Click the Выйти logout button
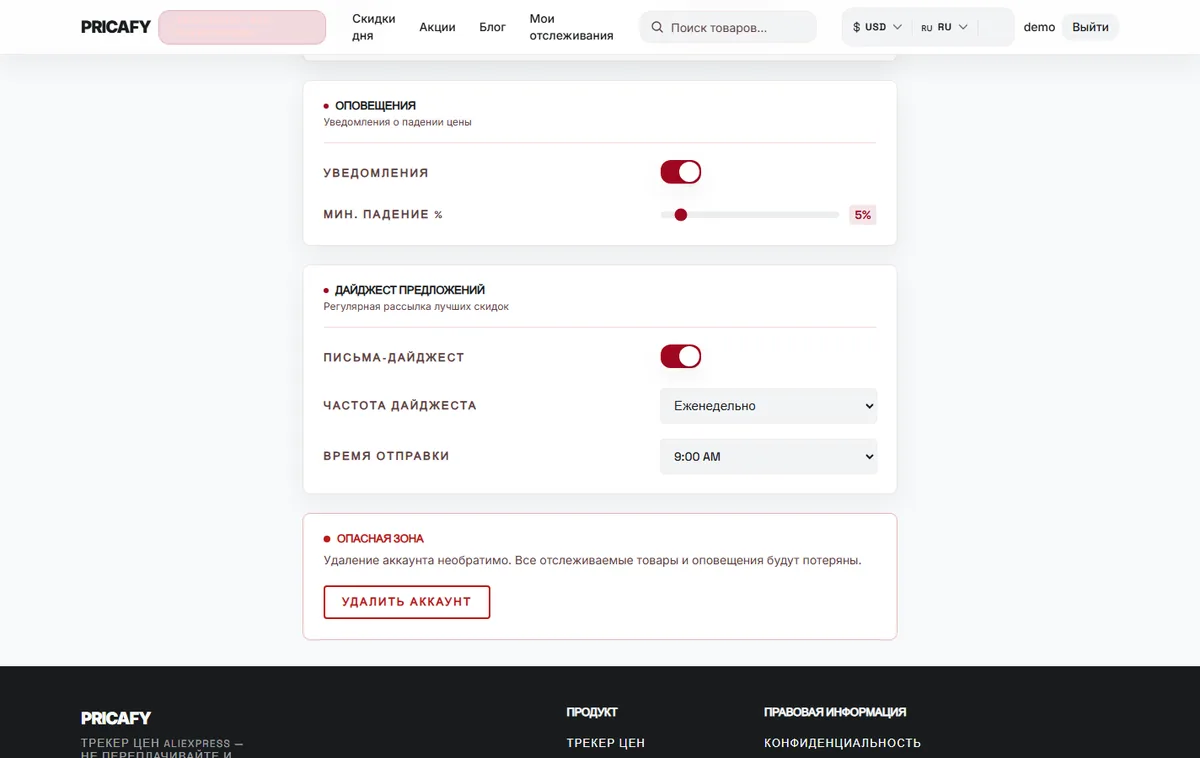This screenshot has width=1200, height=758. point(1090,27)
